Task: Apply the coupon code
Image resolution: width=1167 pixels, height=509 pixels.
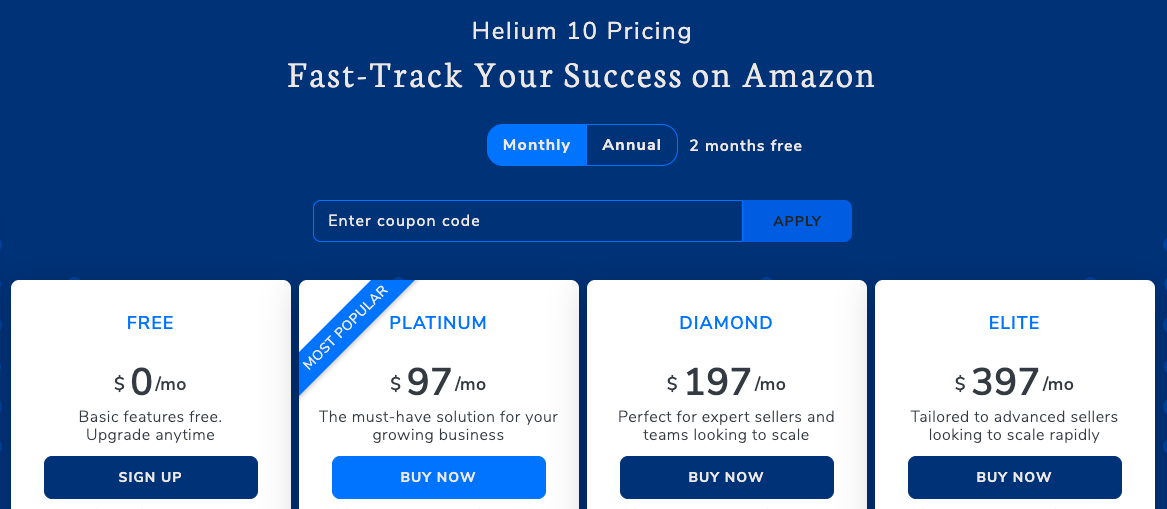Action: coord(797,221)
